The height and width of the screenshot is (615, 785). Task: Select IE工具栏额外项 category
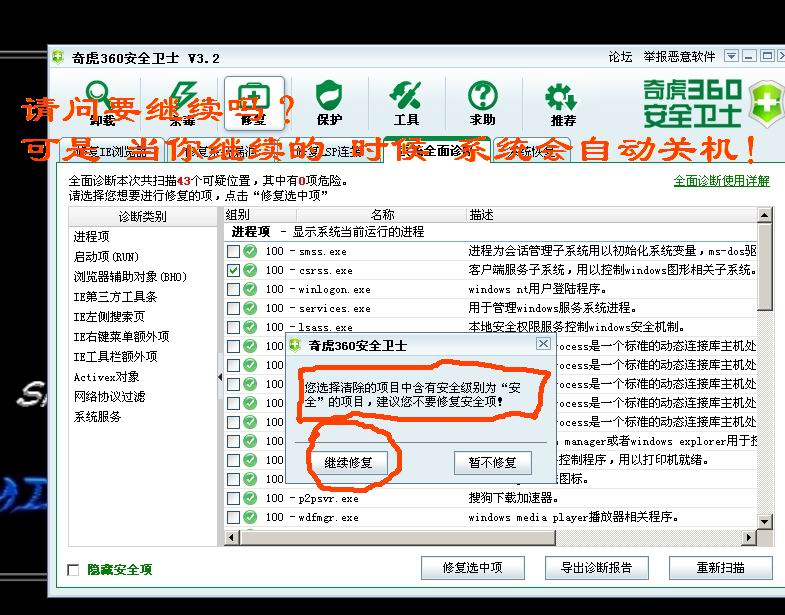tap(115, 357)
